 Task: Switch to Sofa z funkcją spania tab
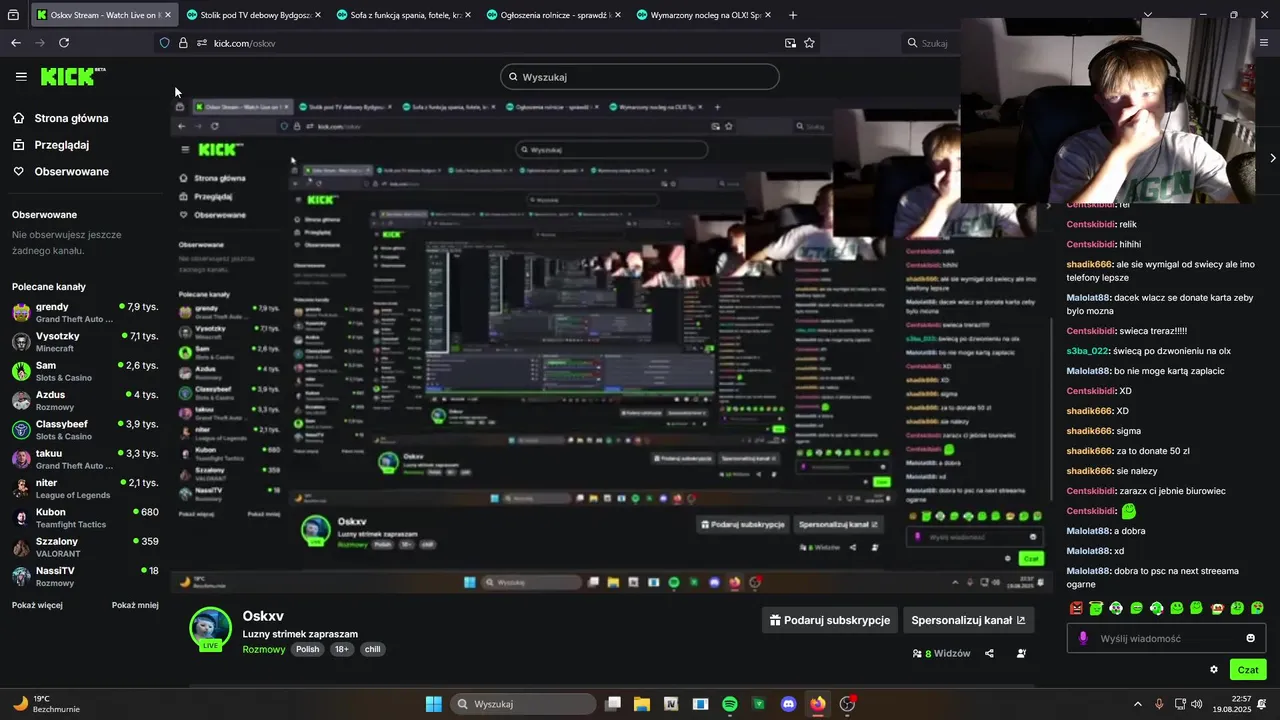click(404, 15)
